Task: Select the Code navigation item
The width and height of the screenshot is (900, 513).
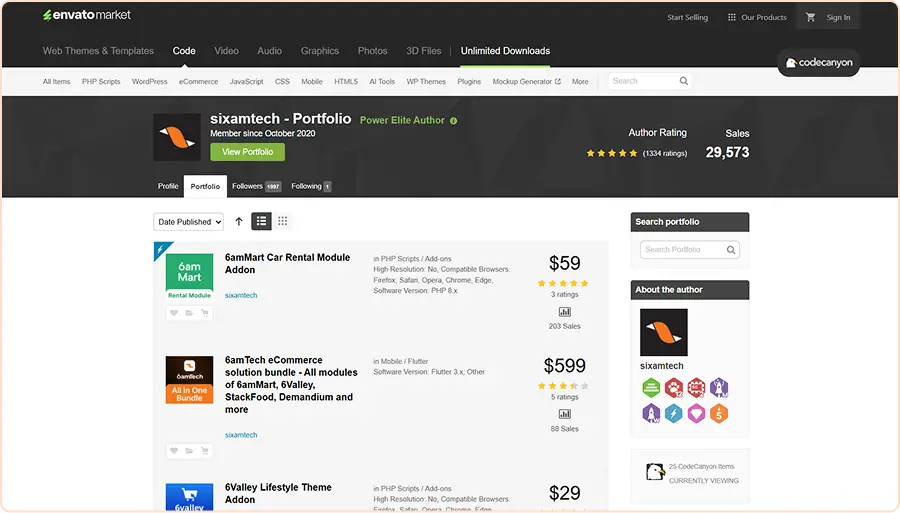Action: tap(184, 50)
